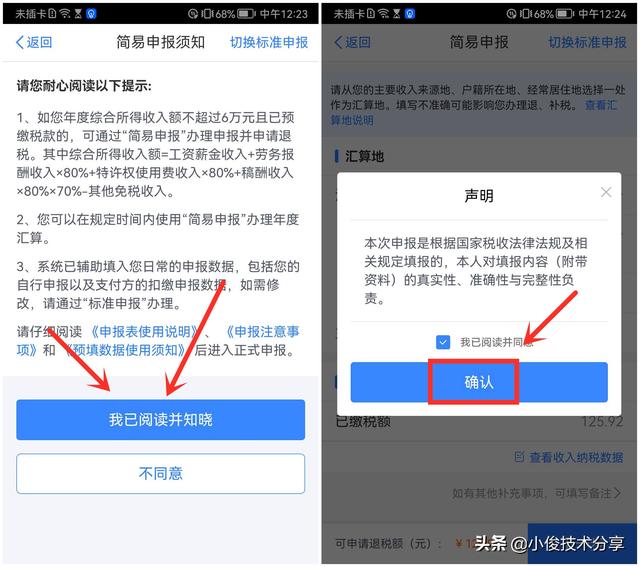640x567 pixels.
Task: Open the 《预填数据使用须知》 link
Action: [x=124, y=350]
